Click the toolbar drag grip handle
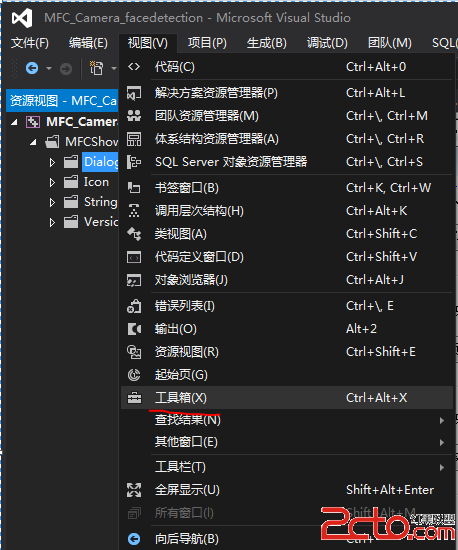Screen dimensions: 458x550 (x=14, y=68)
